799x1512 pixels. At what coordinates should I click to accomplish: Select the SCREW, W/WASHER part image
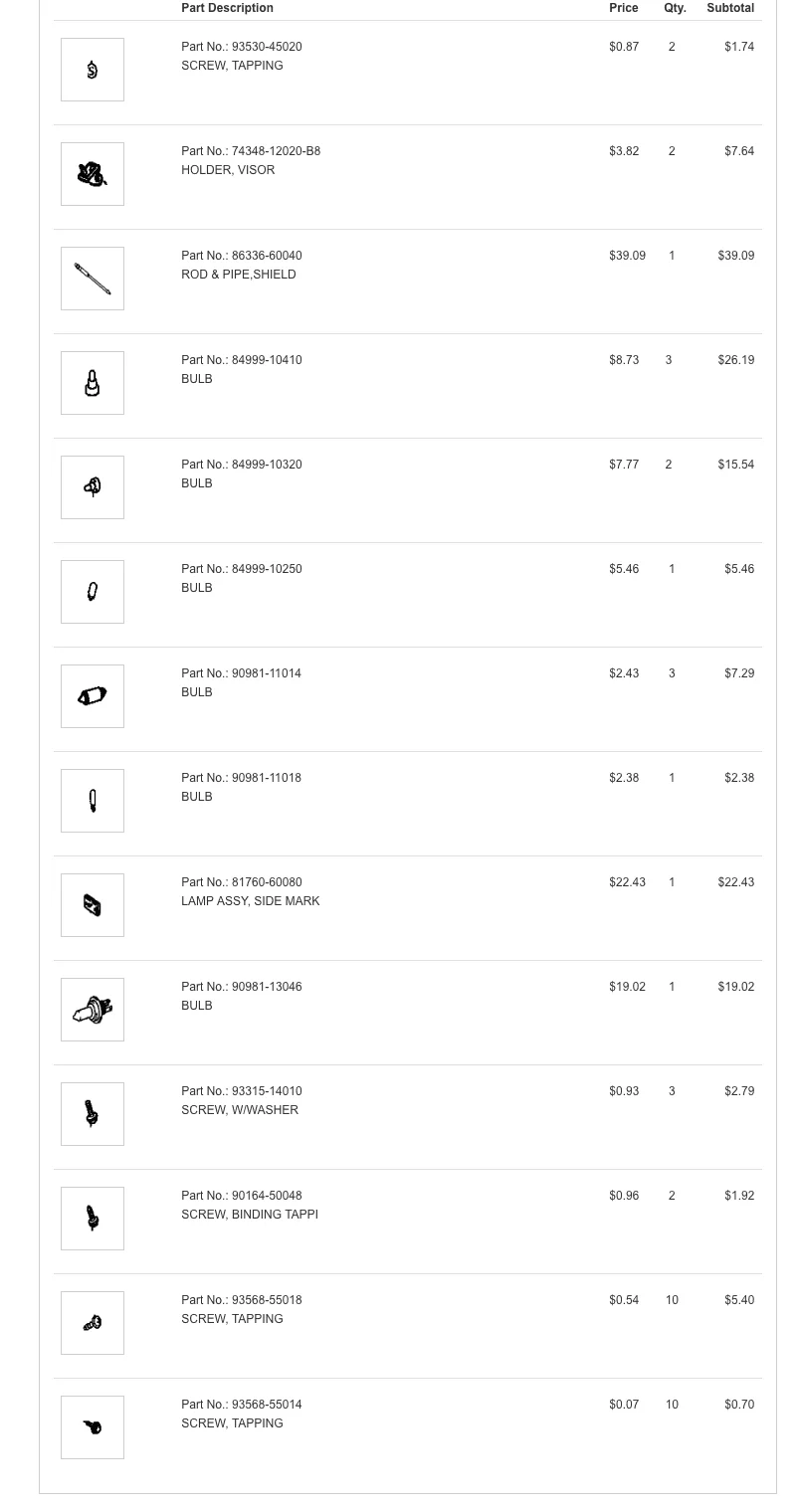(93, 1114)
